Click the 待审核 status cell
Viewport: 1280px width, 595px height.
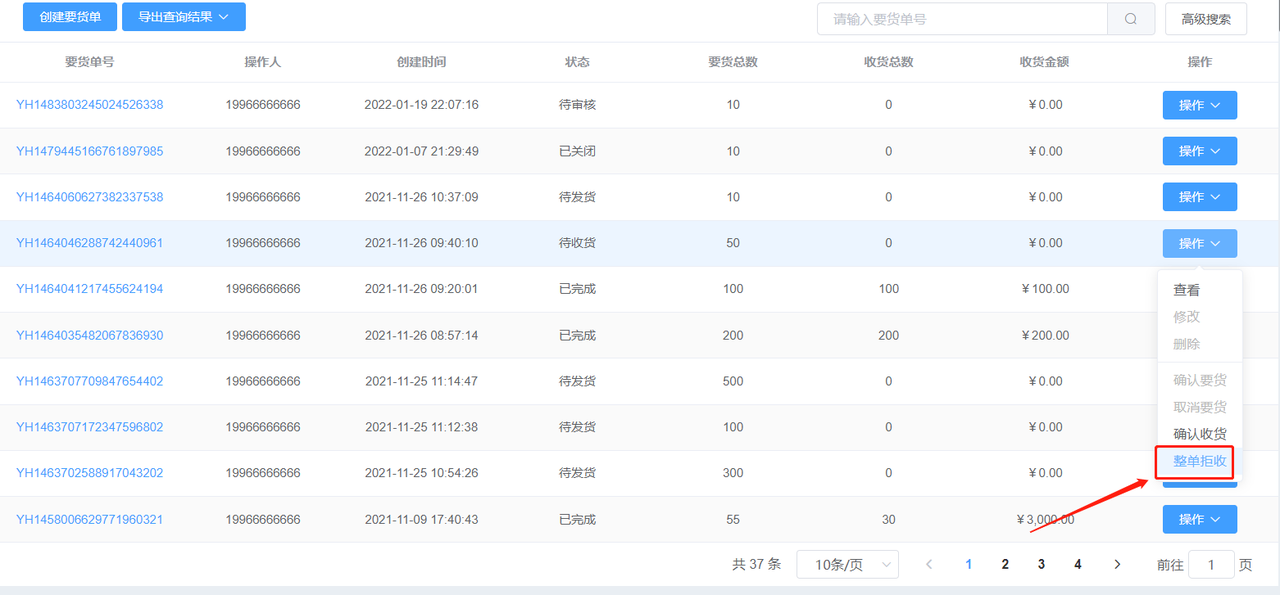(x=578, y=105)
